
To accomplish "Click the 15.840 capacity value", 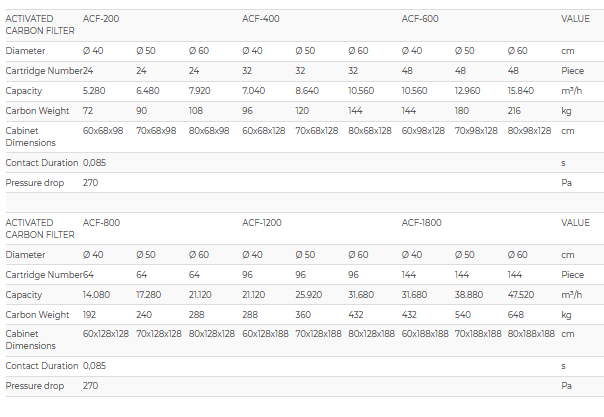I will pyautogui.click(x=523, y=89).
